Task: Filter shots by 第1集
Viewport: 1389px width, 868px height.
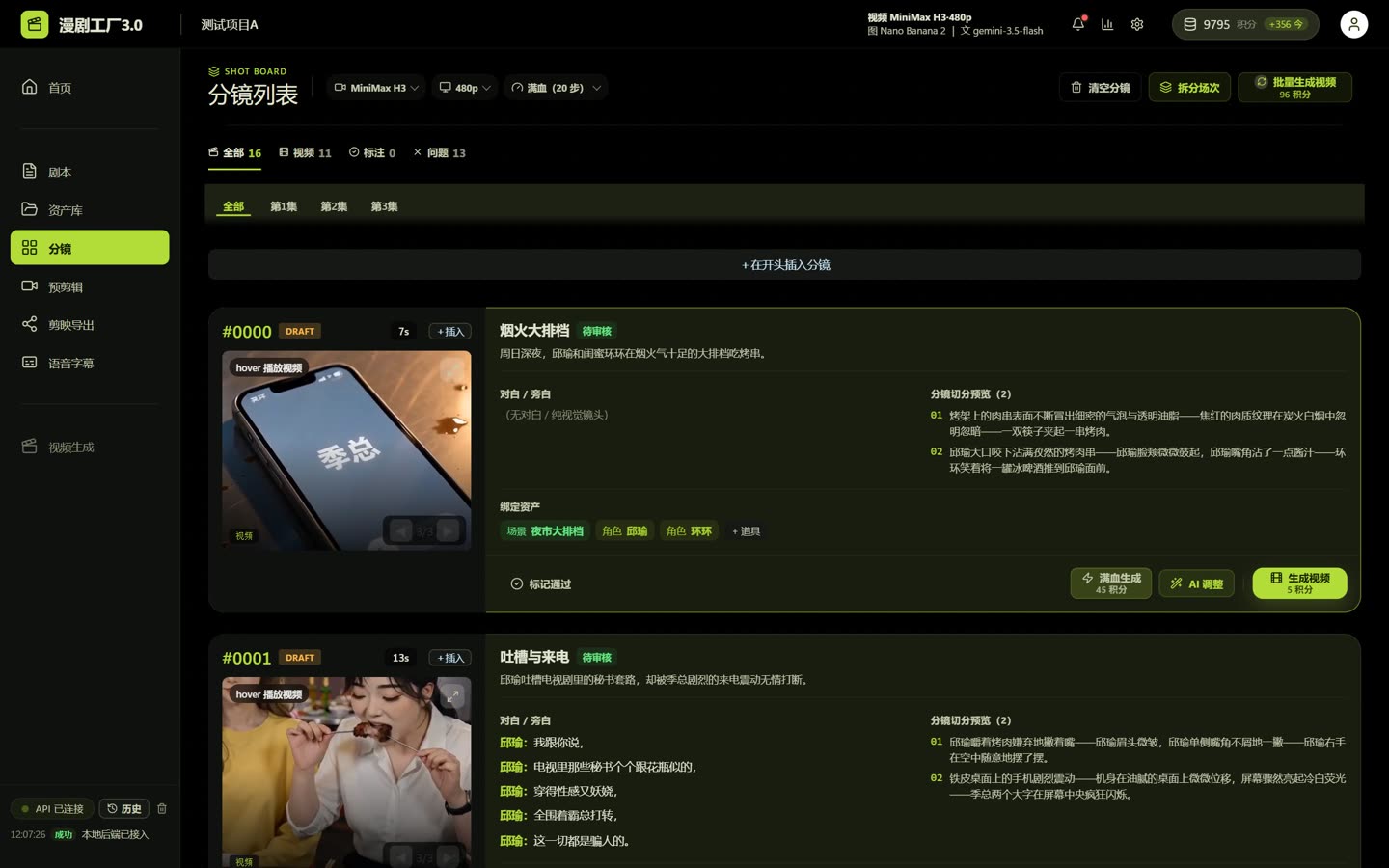Action: (284, 206)
